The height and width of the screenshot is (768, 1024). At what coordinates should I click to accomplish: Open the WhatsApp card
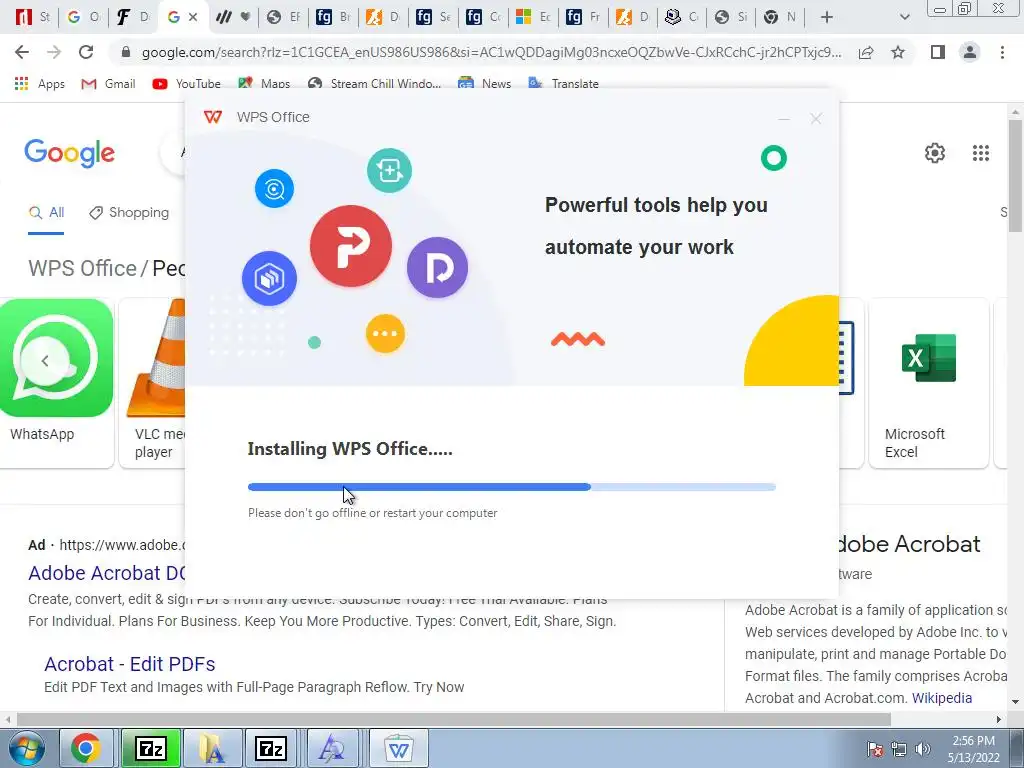(x=57, y=383)
